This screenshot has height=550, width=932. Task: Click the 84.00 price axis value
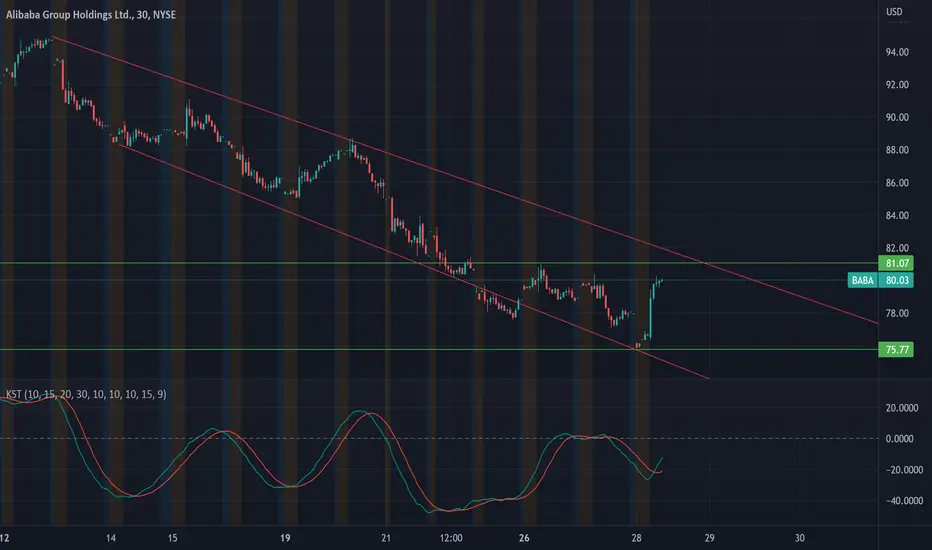[897, 216]
